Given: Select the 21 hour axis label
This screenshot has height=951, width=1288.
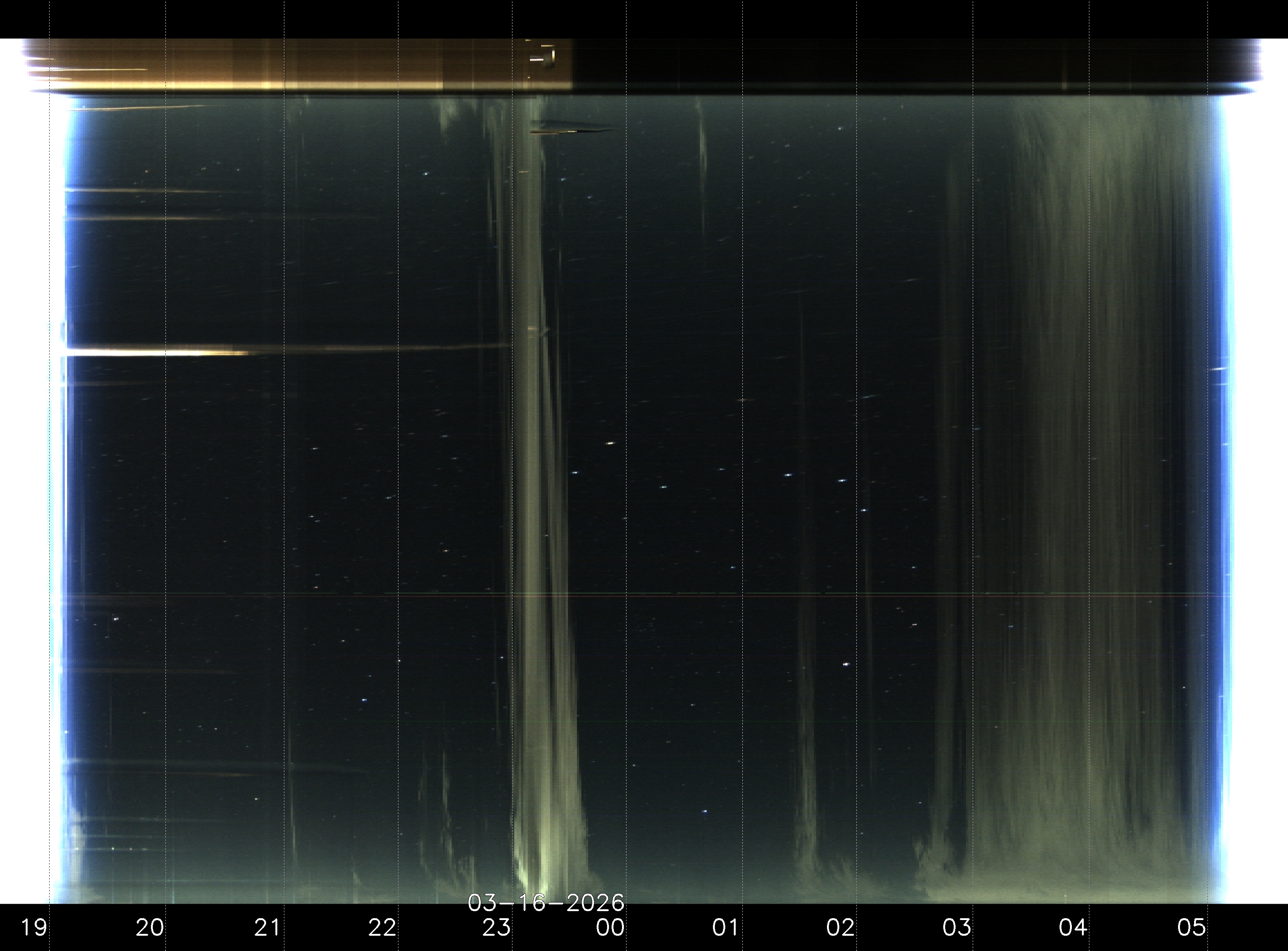Looking at the screenshot, I should pyautogui.click(x=267, y=928).
